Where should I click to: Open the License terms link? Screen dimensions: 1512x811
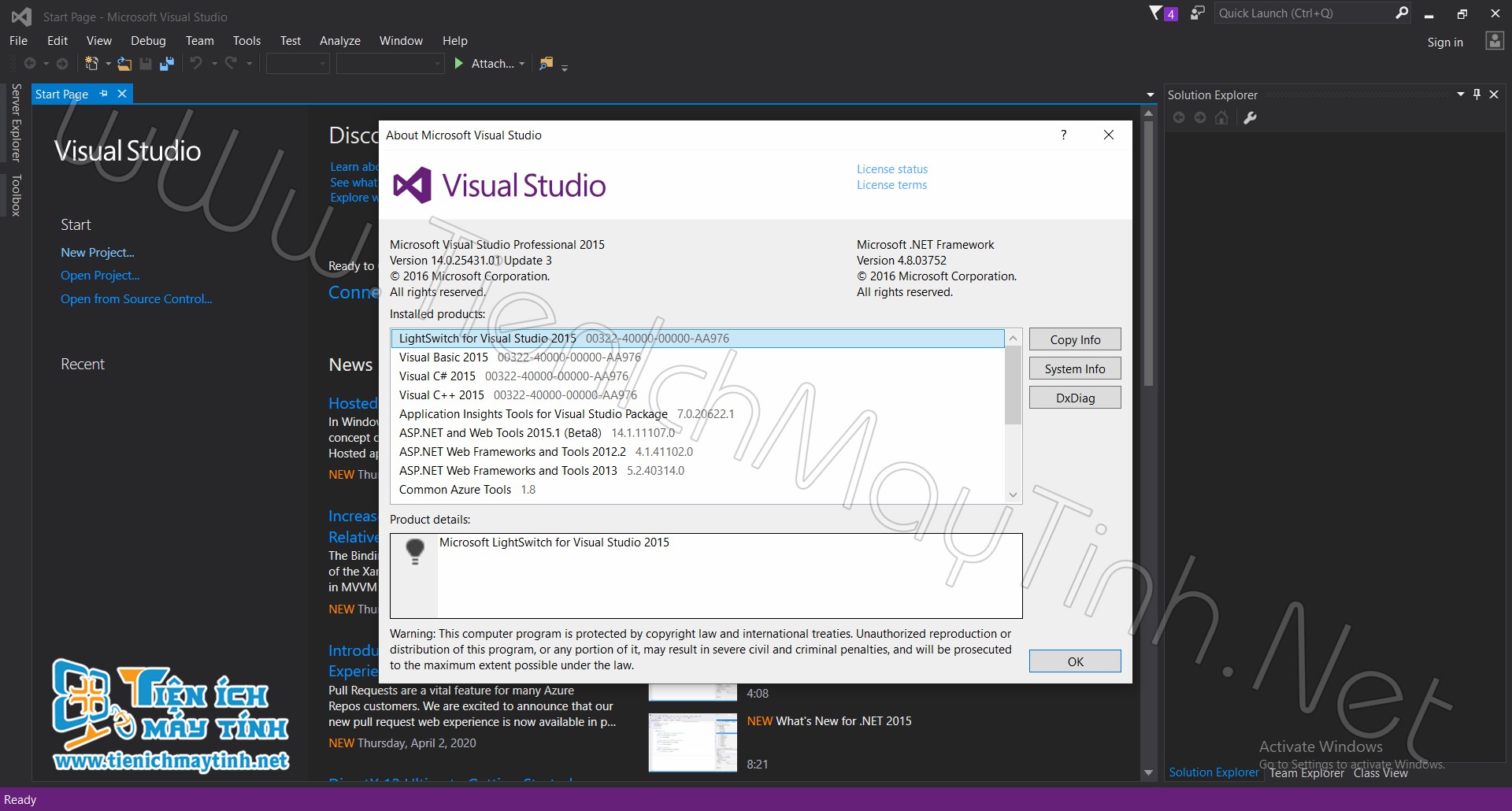tap(891, 185)
